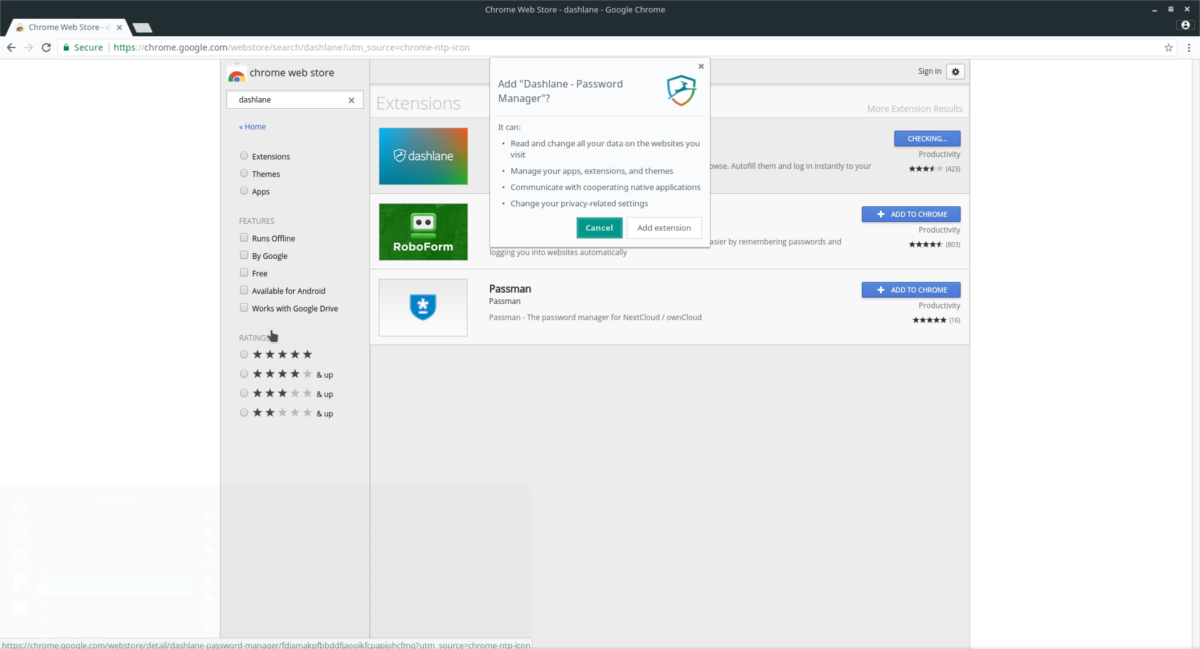
Task: Click the Chrome profile avatar icon
Action: click(1186, 25)
